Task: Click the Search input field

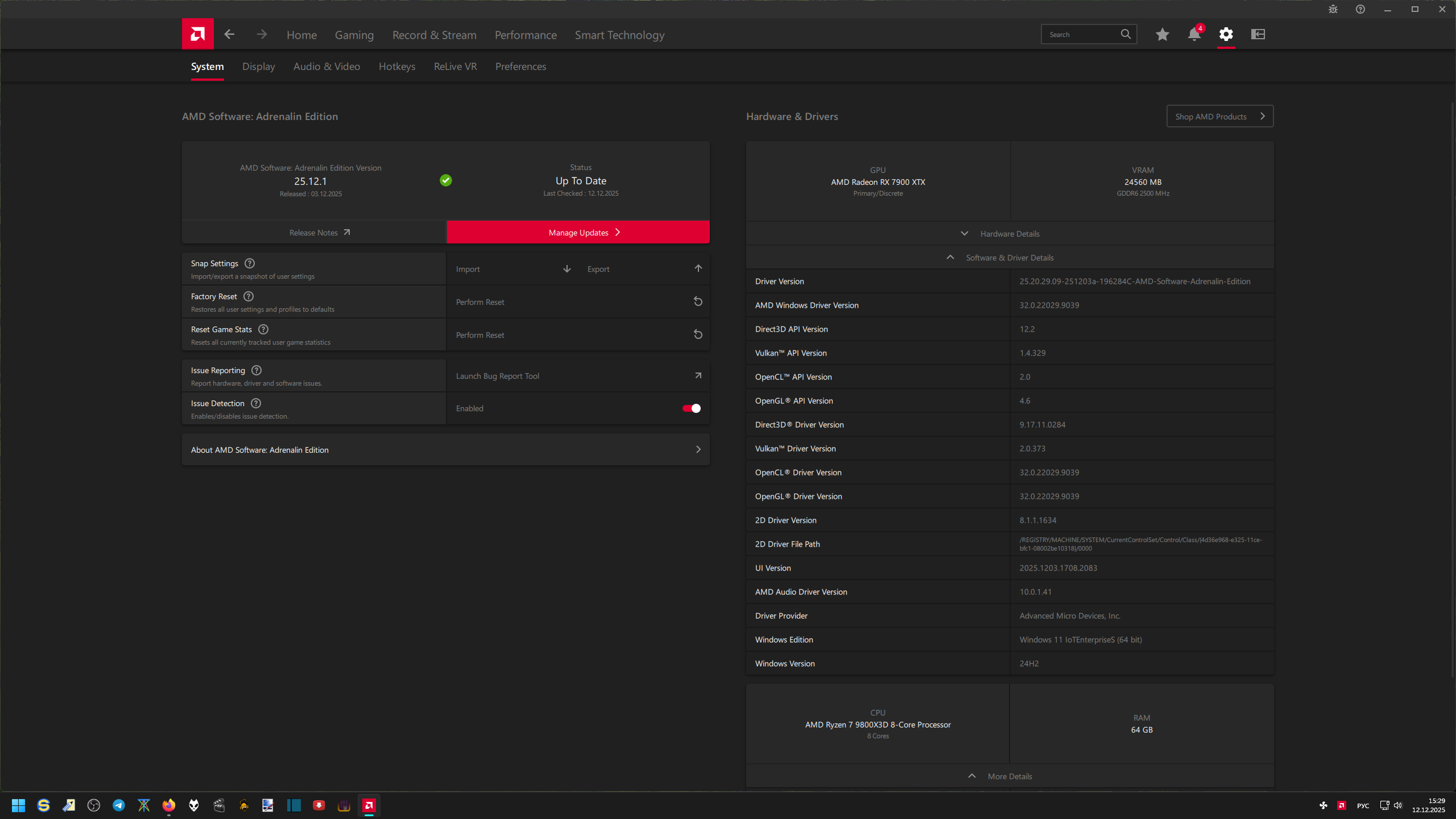Action: [x=1081, y=34]
